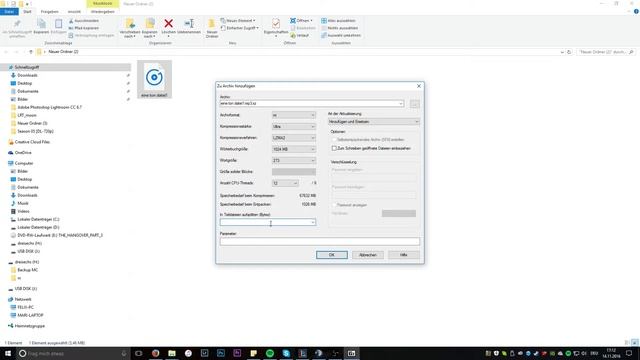Click OK in the archive dialog
640x360 pixels.
pyautogui.click(x=332, y=255)
